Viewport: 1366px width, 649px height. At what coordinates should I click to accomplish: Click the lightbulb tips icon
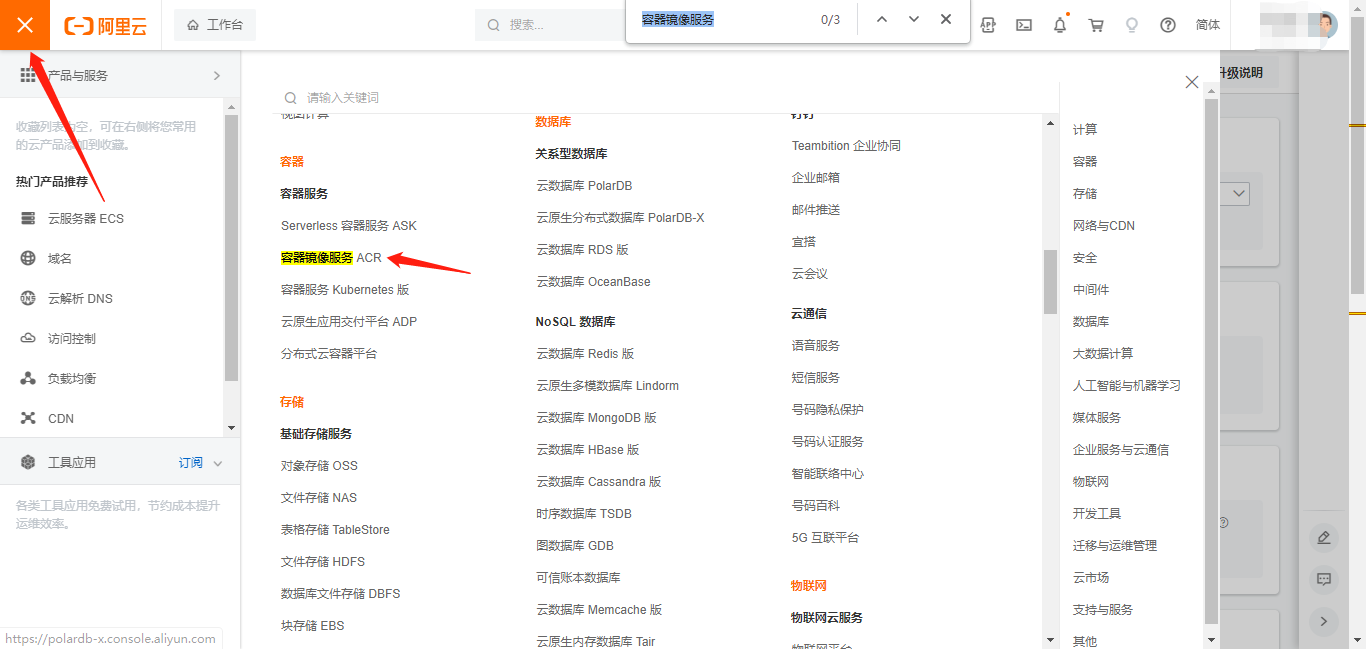(x=1132, y=25)
